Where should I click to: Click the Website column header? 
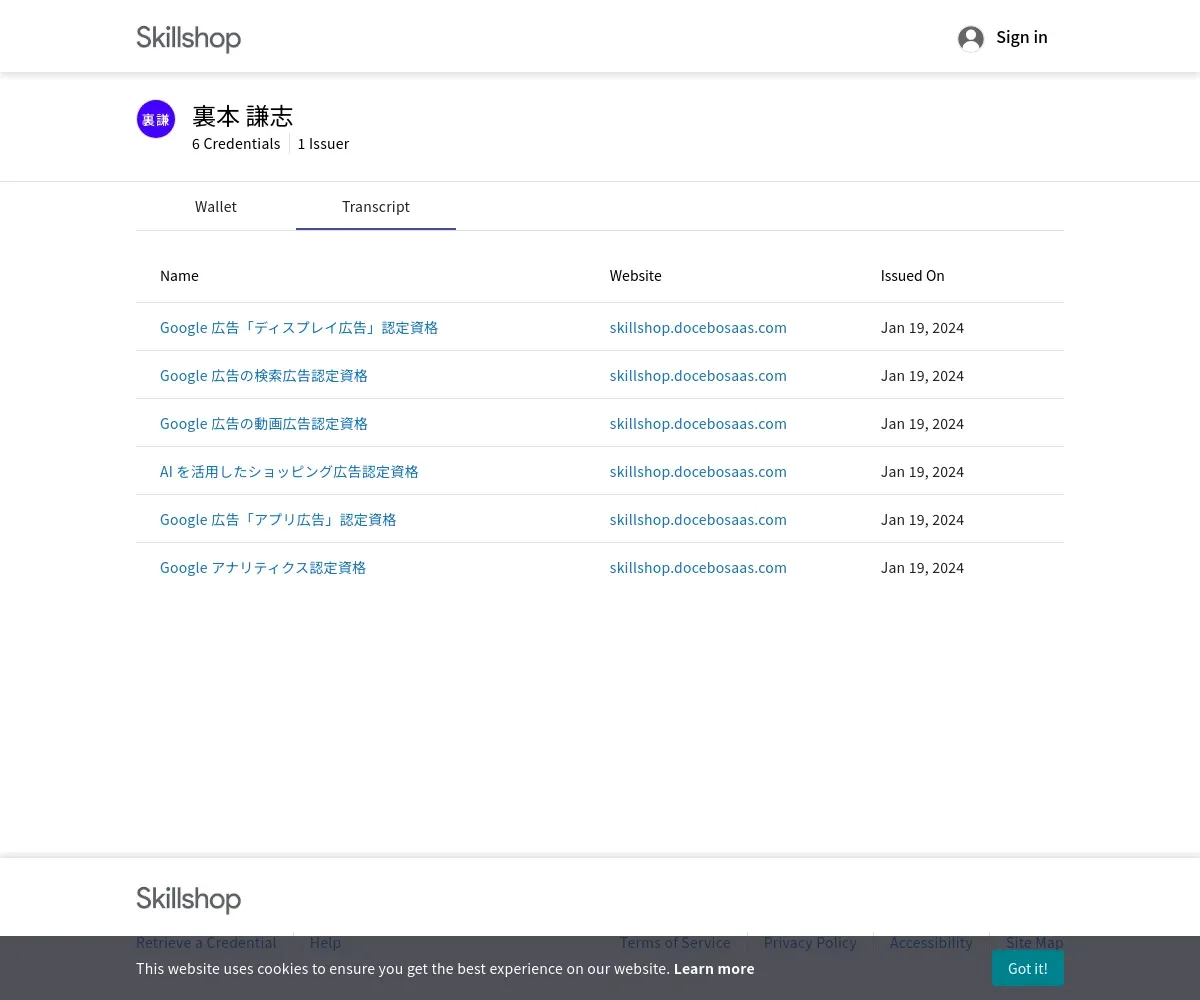(x=636, y=276)
